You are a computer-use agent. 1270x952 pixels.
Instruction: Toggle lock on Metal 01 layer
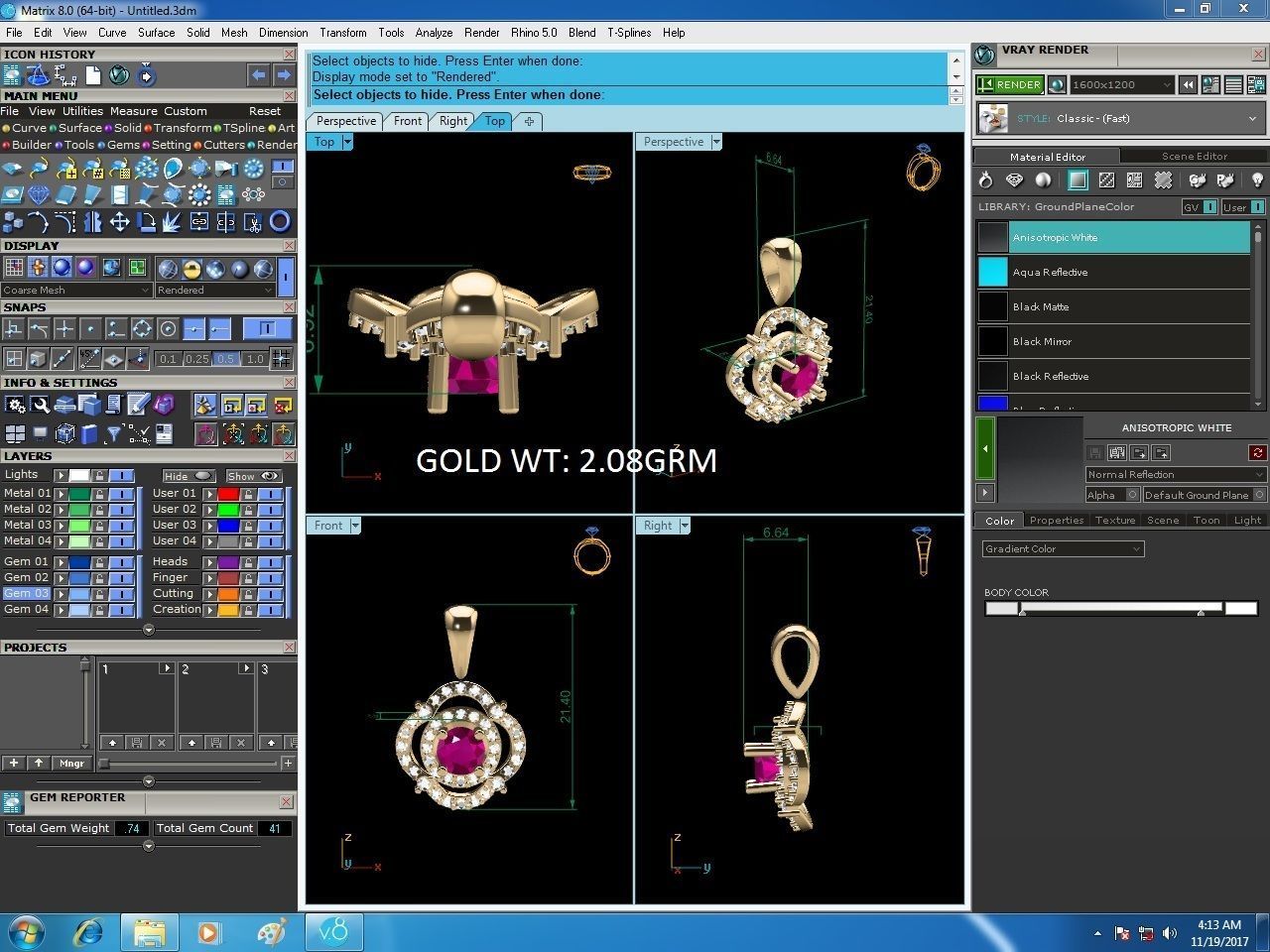click(x=99, y=493)
